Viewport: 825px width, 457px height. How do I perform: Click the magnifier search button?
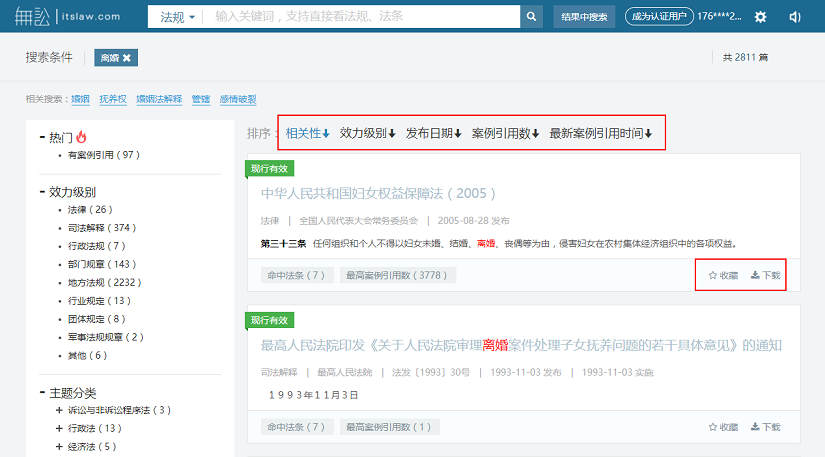[533, 17]
